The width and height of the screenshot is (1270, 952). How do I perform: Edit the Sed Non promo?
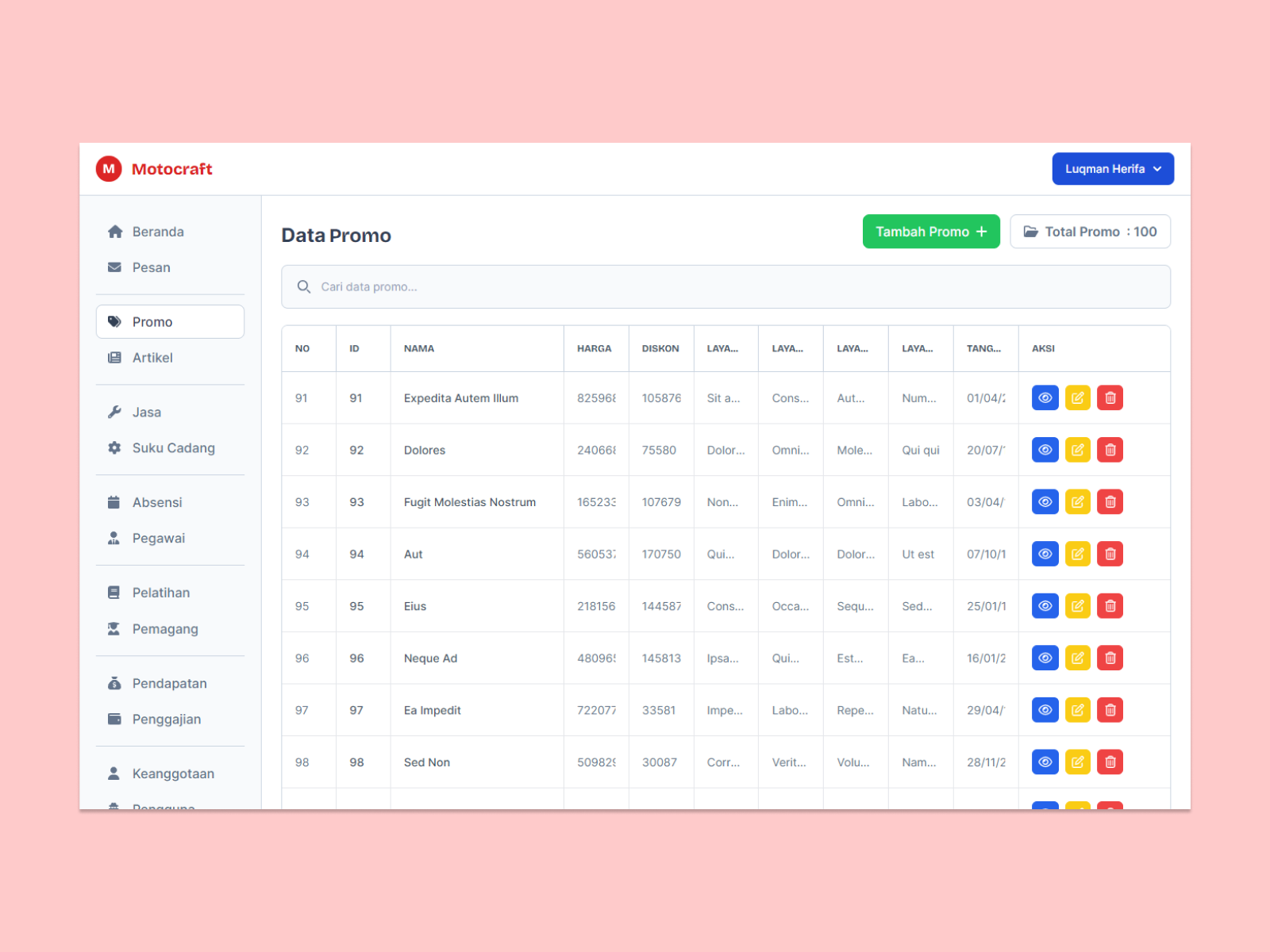[x=1077, y=762]
